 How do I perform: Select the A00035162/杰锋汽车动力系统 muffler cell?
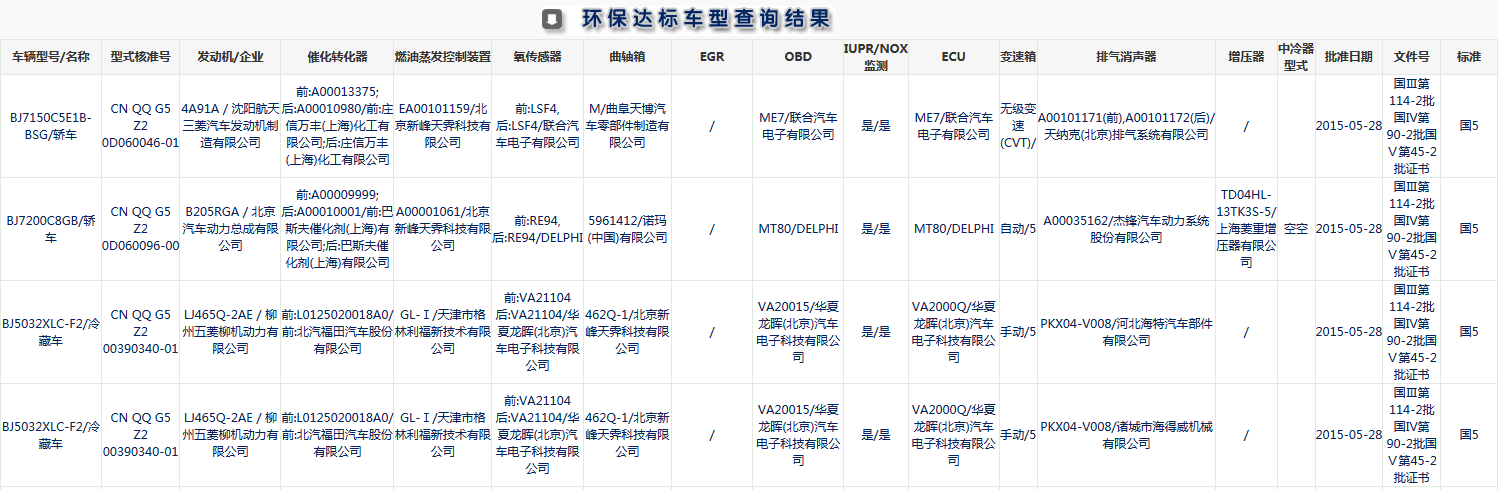[x=1126, y=228]
